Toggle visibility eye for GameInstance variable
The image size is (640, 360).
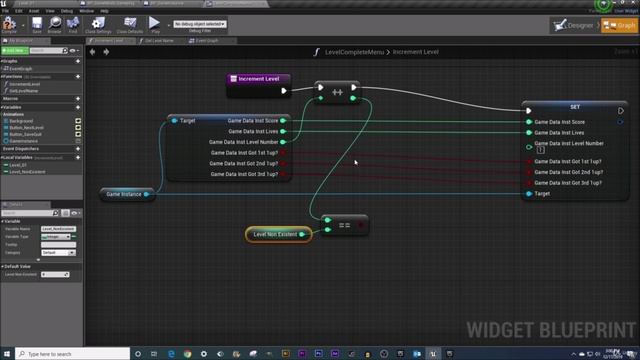coord(78,141)
